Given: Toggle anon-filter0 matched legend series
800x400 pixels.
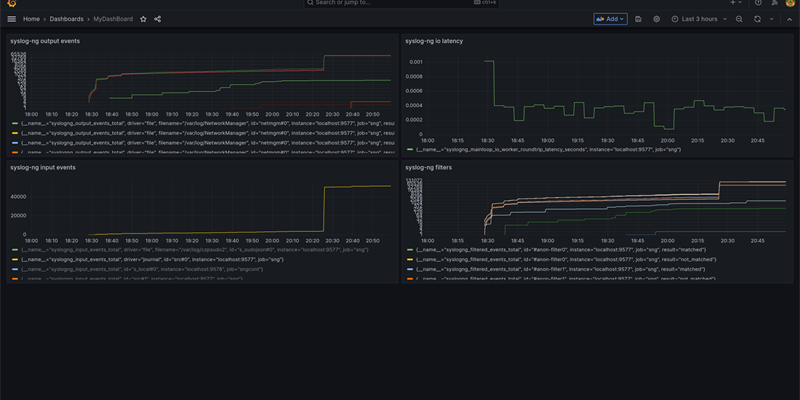Looking at the screenshot, I should [561, 250].
